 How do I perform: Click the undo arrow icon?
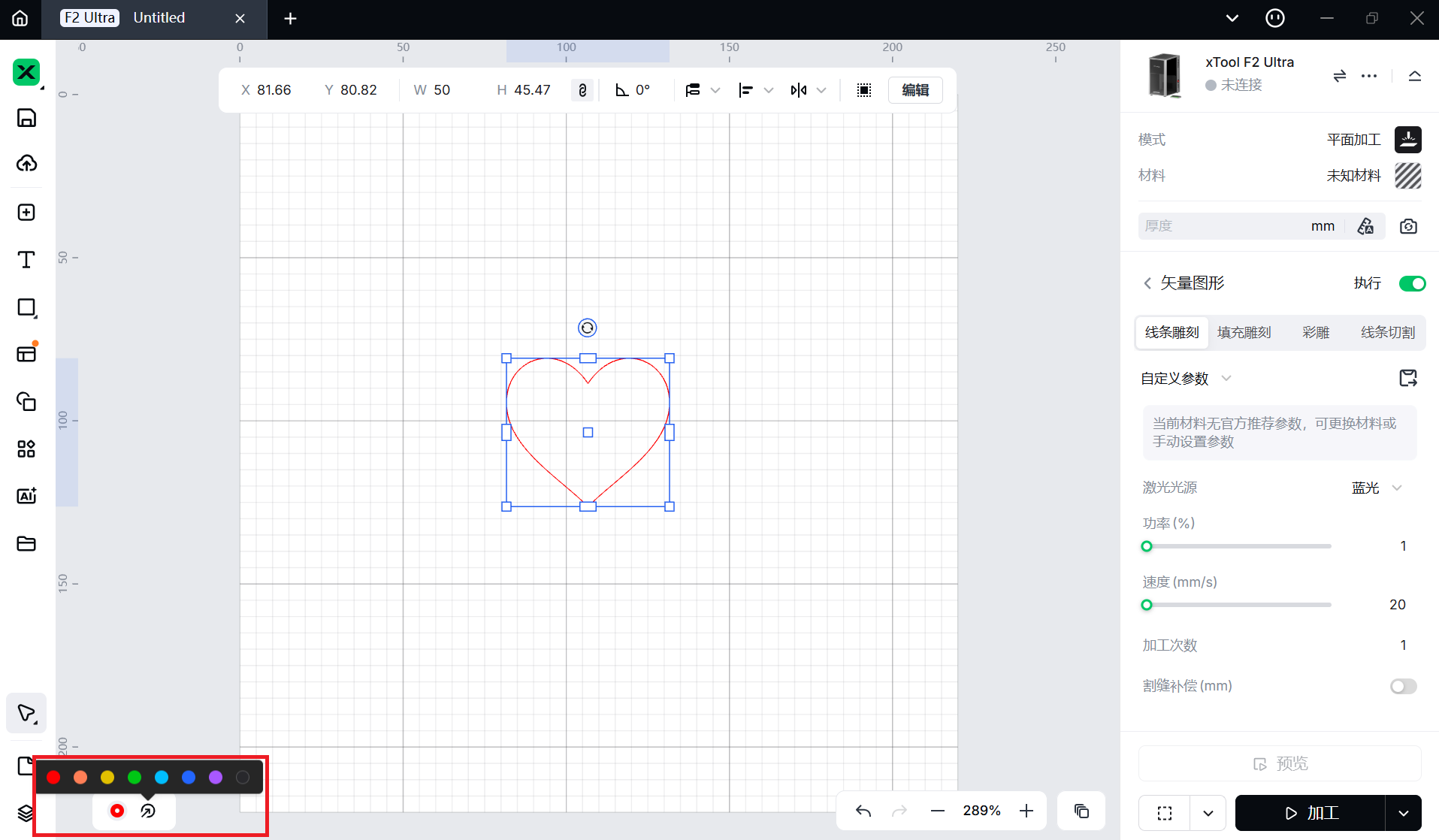(x=863, y=811)
